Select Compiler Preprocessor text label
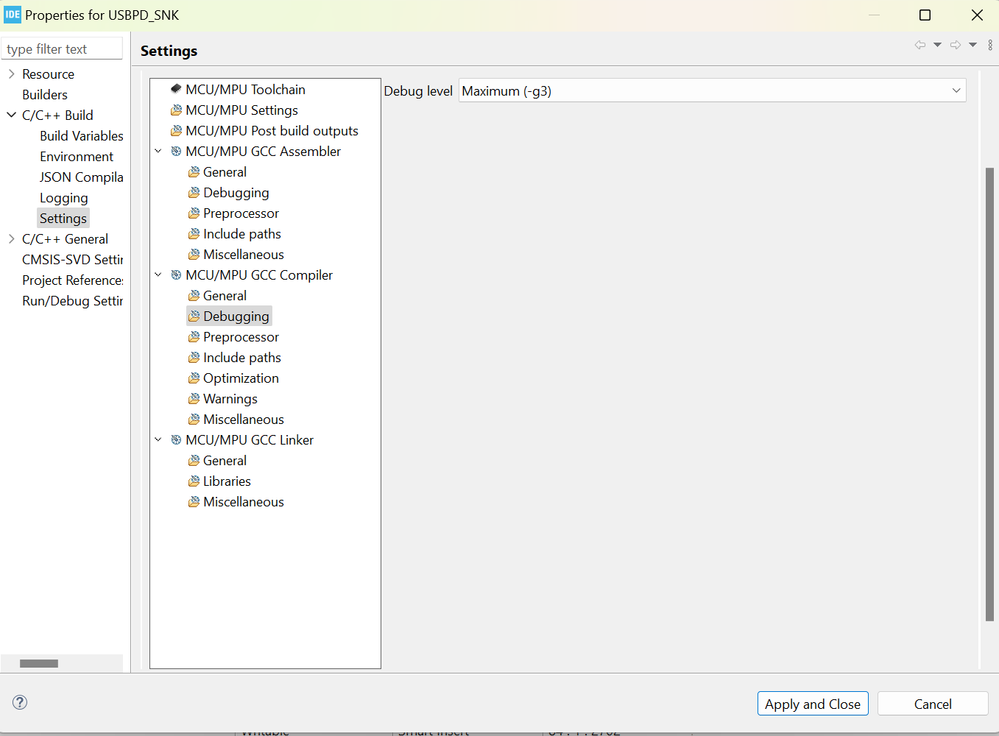The height and width of the screenshot is (736, 999). [x=241, y=336]
